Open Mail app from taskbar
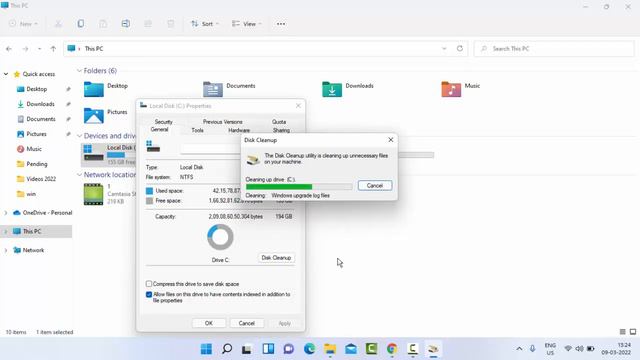The height and width of the screenshot is (360, 640). pos(351,349)
